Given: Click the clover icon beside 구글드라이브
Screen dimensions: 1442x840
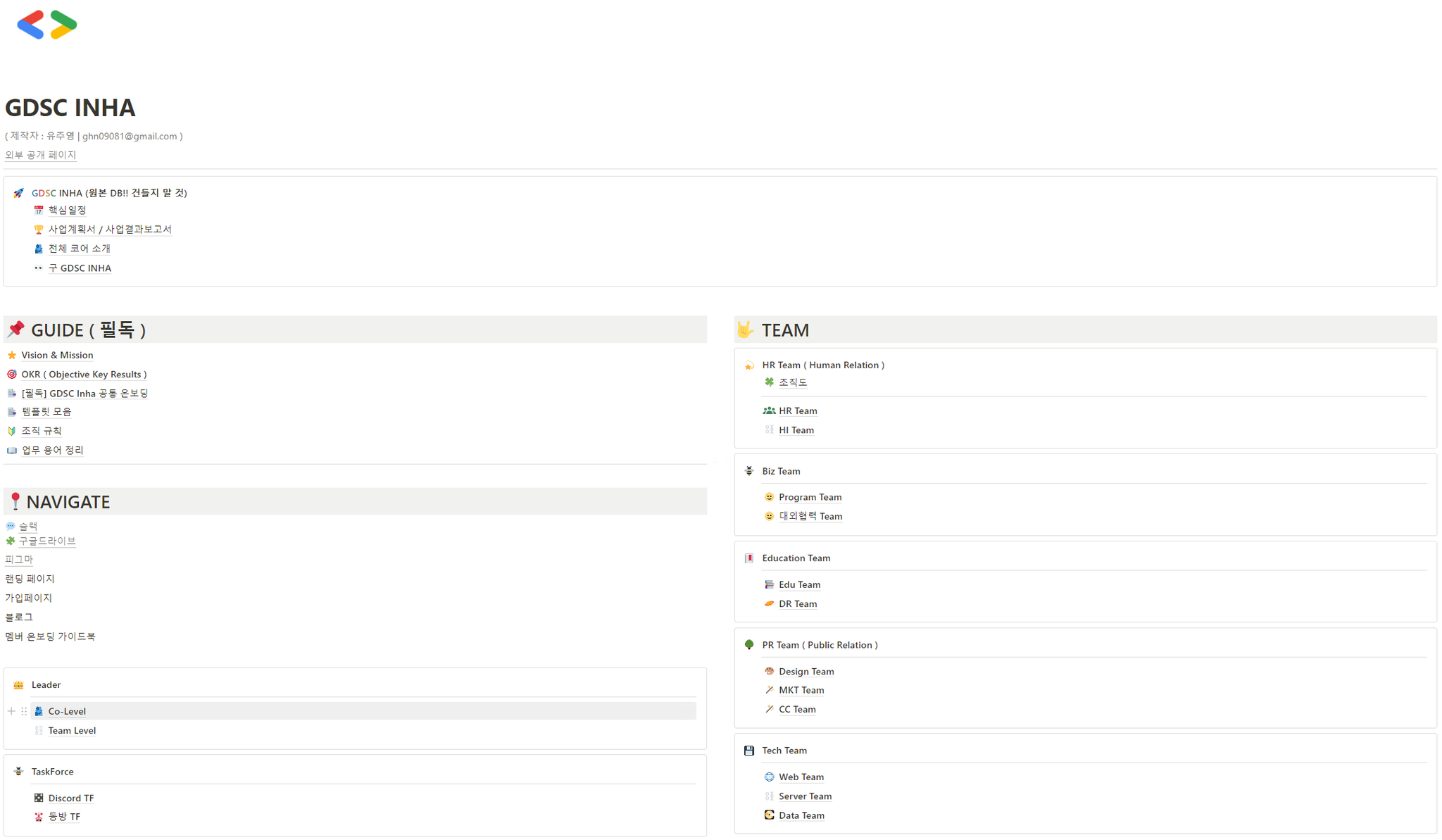Looking at the screenshot, I should 11,541.
